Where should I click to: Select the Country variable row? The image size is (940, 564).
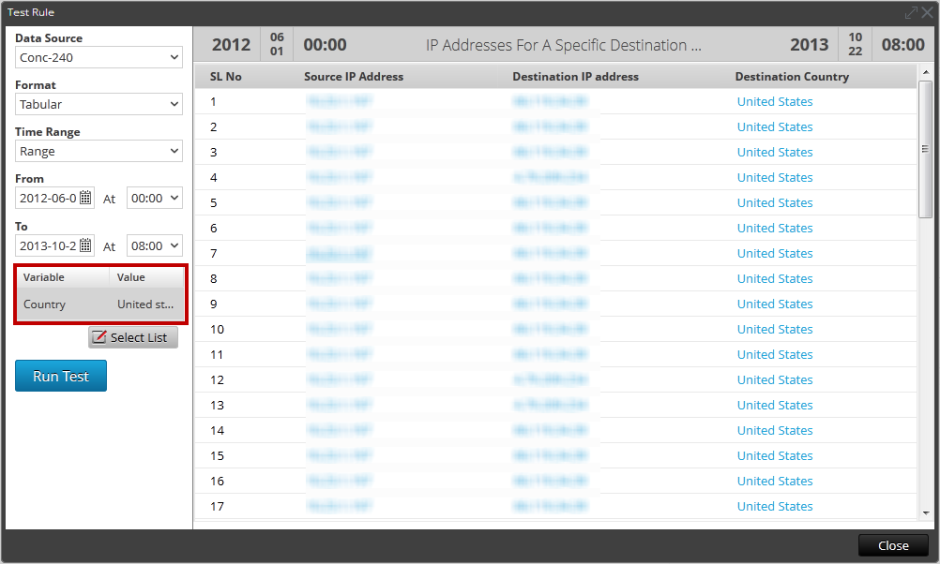101,304
